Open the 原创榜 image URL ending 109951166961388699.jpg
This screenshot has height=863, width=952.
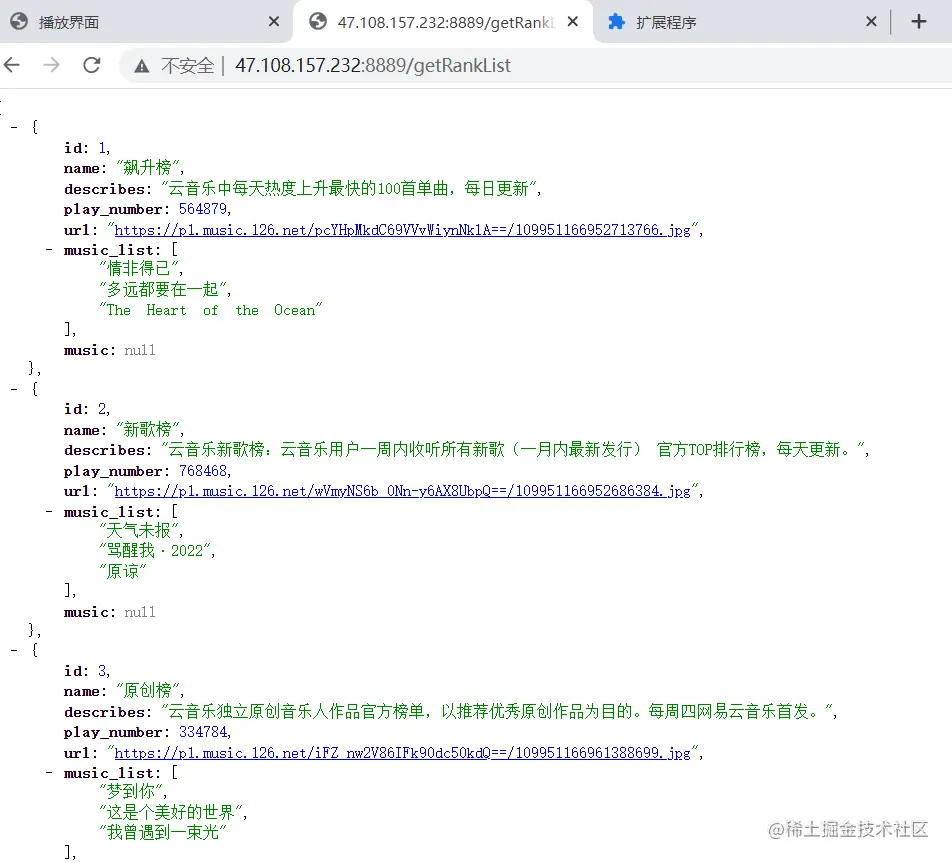[402, 753]
